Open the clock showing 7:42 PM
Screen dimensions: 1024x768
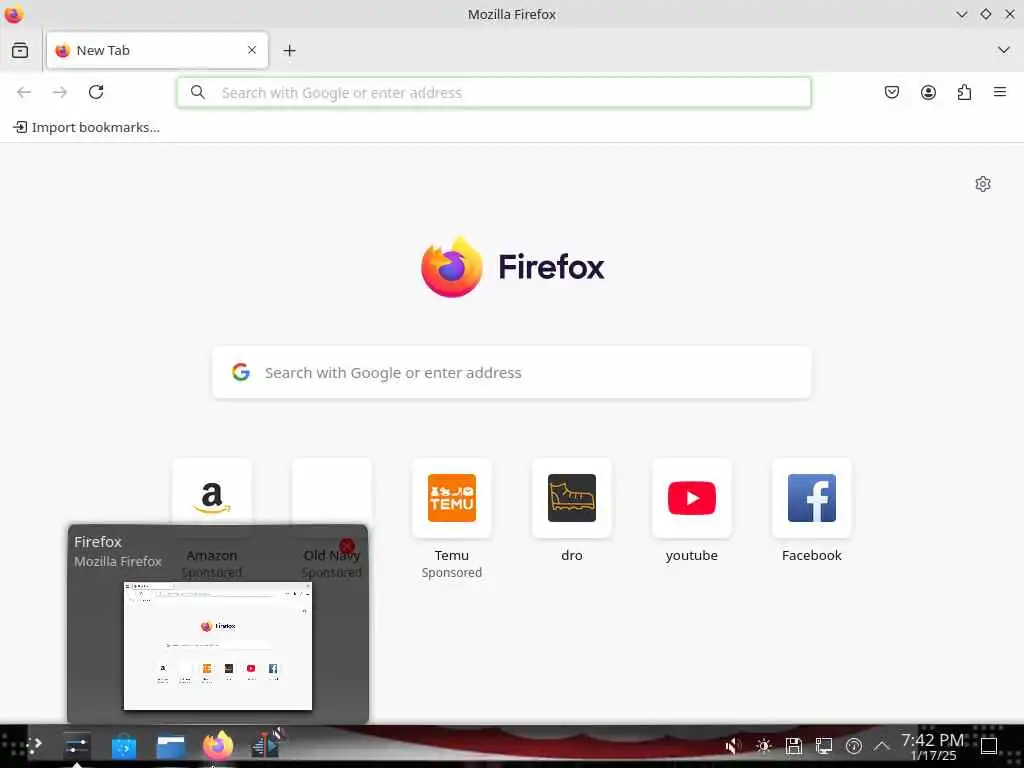pos(933,746)
